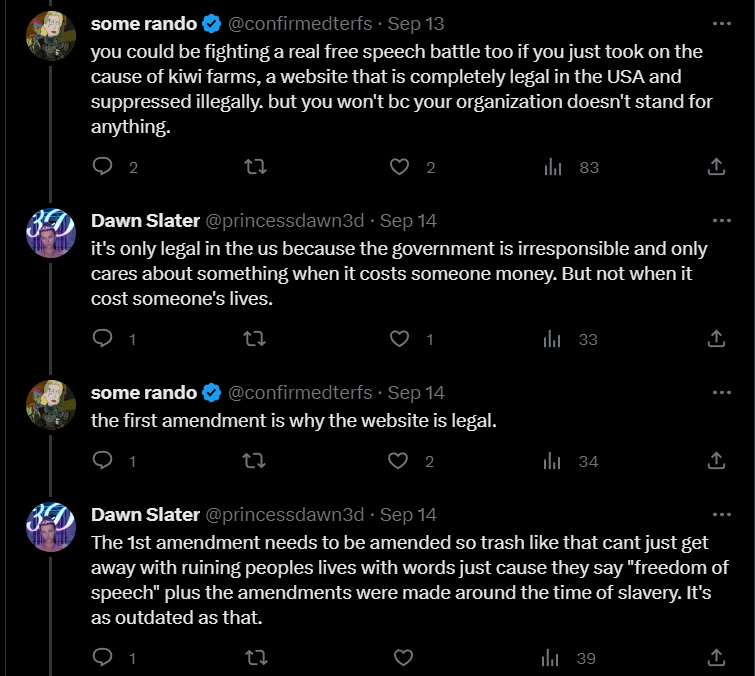
Task: Retweet the kiwi farms free speech tweet
Action: [x=255, y=167]
